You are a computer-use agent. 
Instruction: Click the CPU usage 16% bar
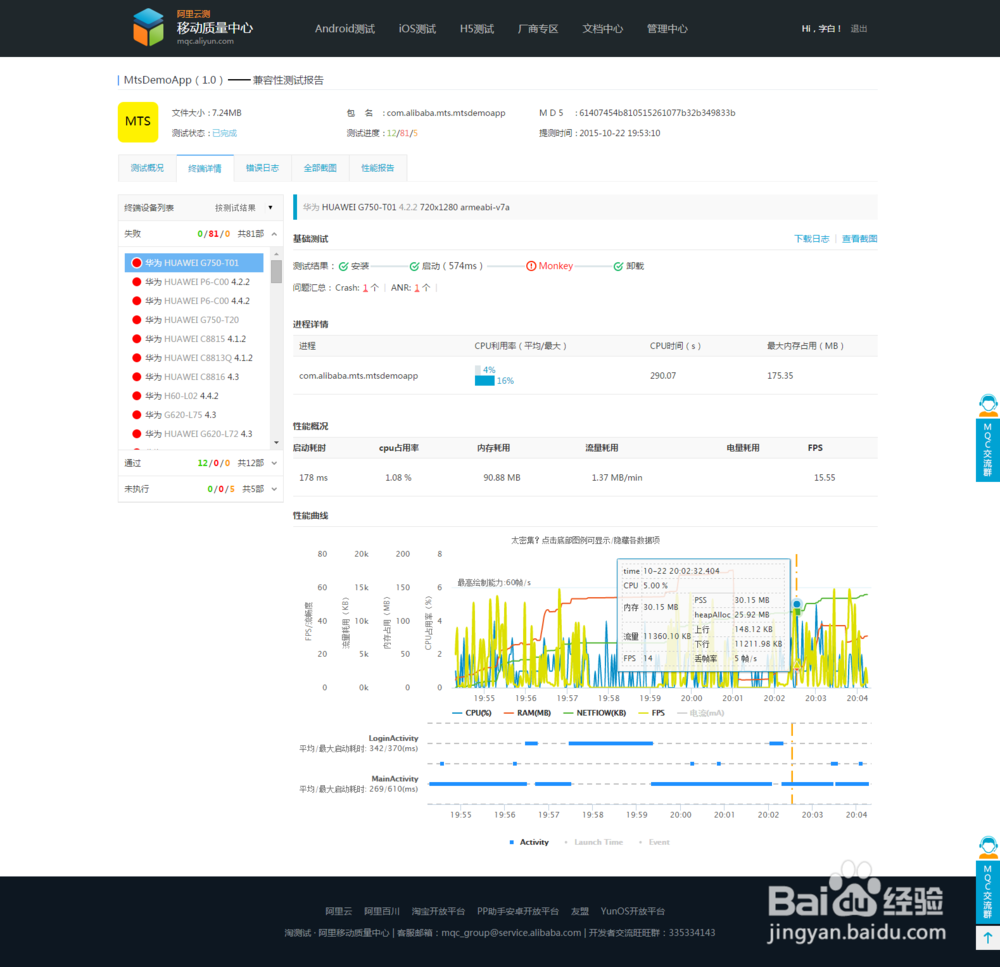pos(485,381)
